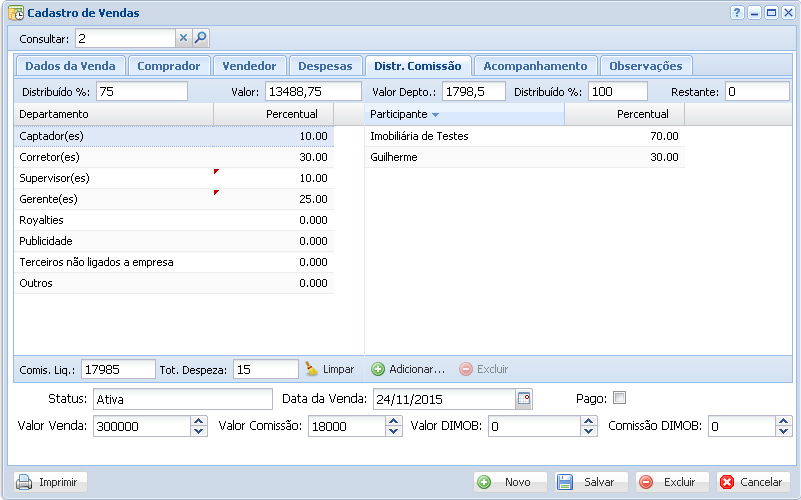Decrease Comissão DIMOB using the down arrow
The image size is (801, 500).
click(x=784, y=432)
